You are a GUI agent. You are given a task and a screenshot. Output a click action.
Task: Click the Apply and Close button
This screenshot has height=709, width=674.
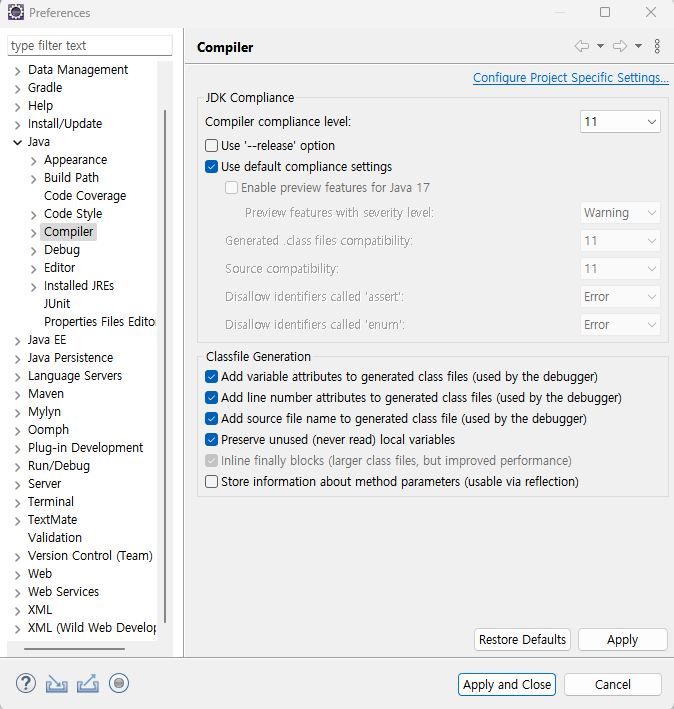[507, 685]
